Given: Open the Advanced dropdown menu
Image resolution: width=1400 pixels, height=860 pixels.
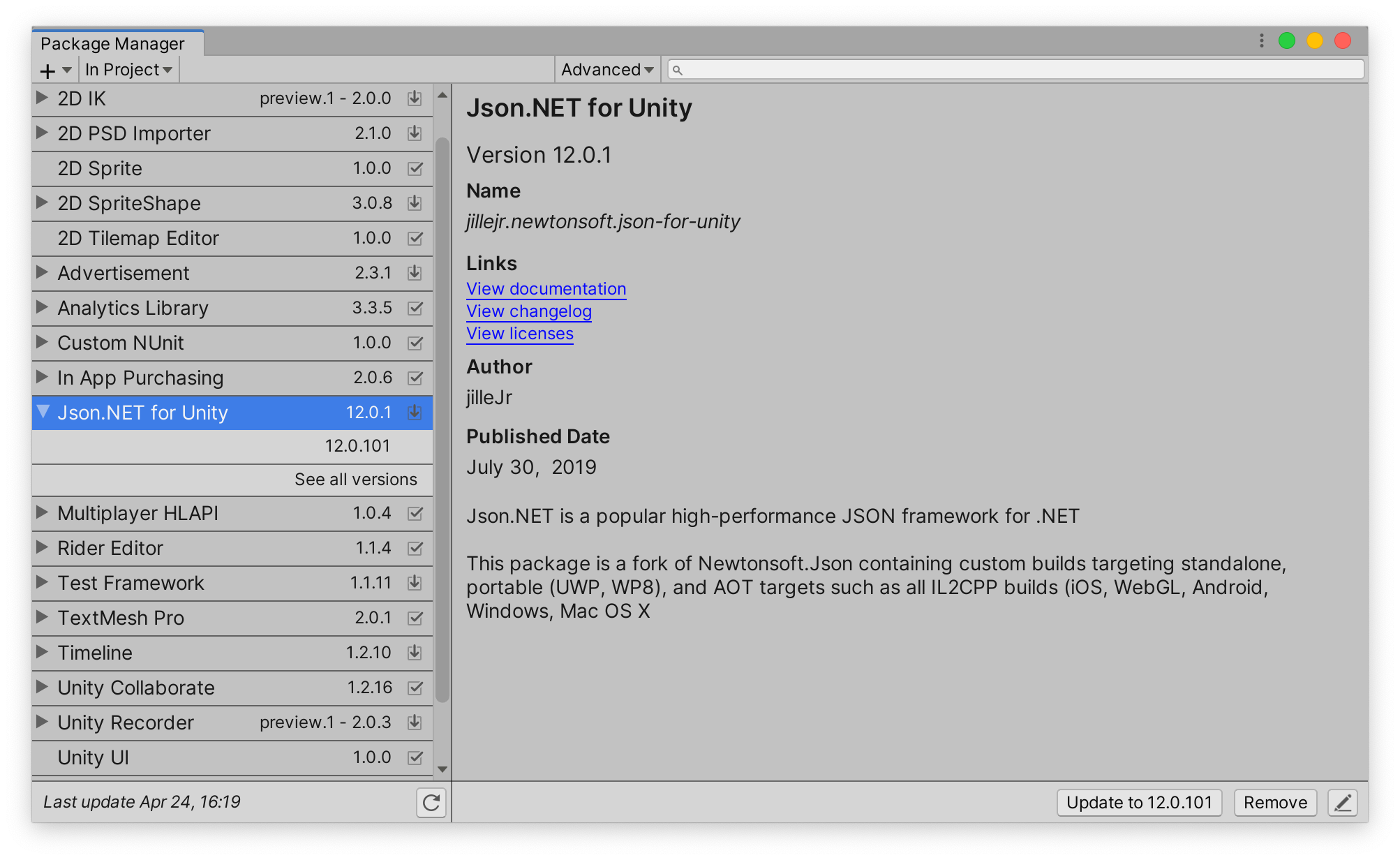Looking at the screenshot, I should click(606, 70).
